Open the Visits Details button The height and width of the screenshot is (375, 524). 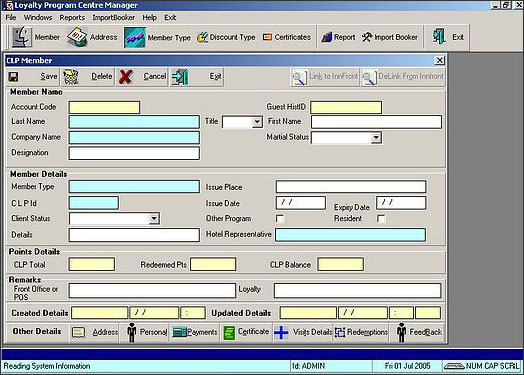[x=303, y=332]
